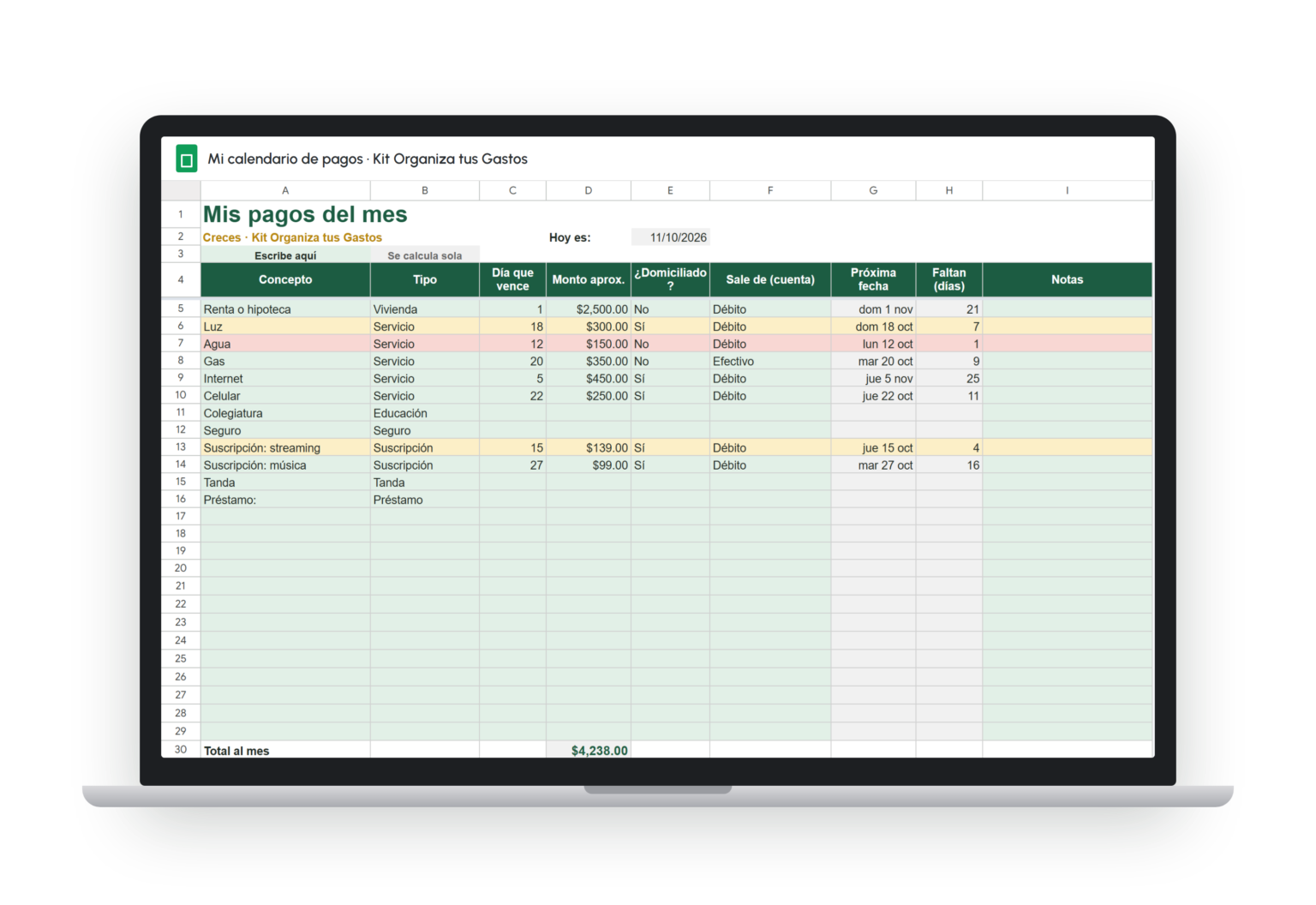
Task: Click the 'Hoy es:' label
Action: pos(570,237)
